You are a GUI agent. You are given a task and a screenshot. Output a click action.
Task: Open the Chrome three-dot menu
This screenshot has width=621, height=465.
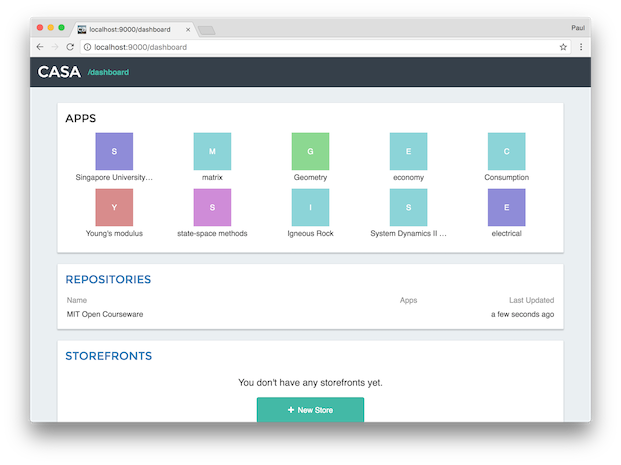tap(581, 47)
